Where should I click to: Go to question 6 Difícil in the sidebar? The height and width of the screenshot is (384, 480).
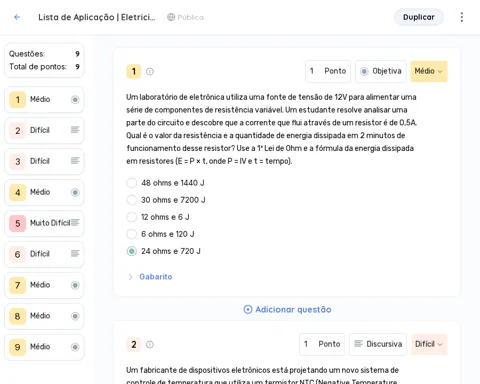[x=44, y=254]
